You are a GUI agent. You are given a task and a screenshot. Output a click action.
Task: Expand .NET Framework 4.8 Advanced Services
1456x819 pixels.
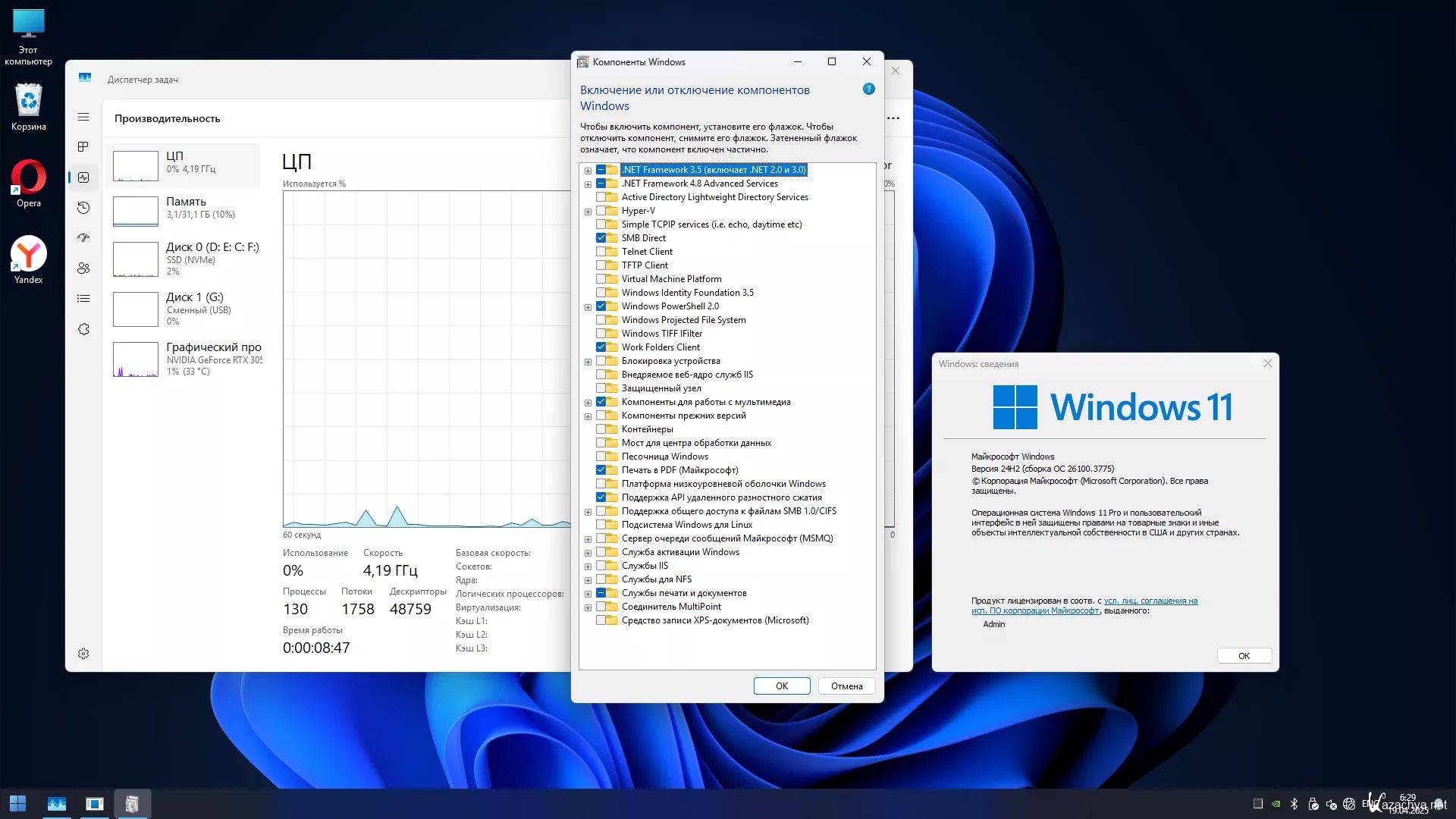588,184
